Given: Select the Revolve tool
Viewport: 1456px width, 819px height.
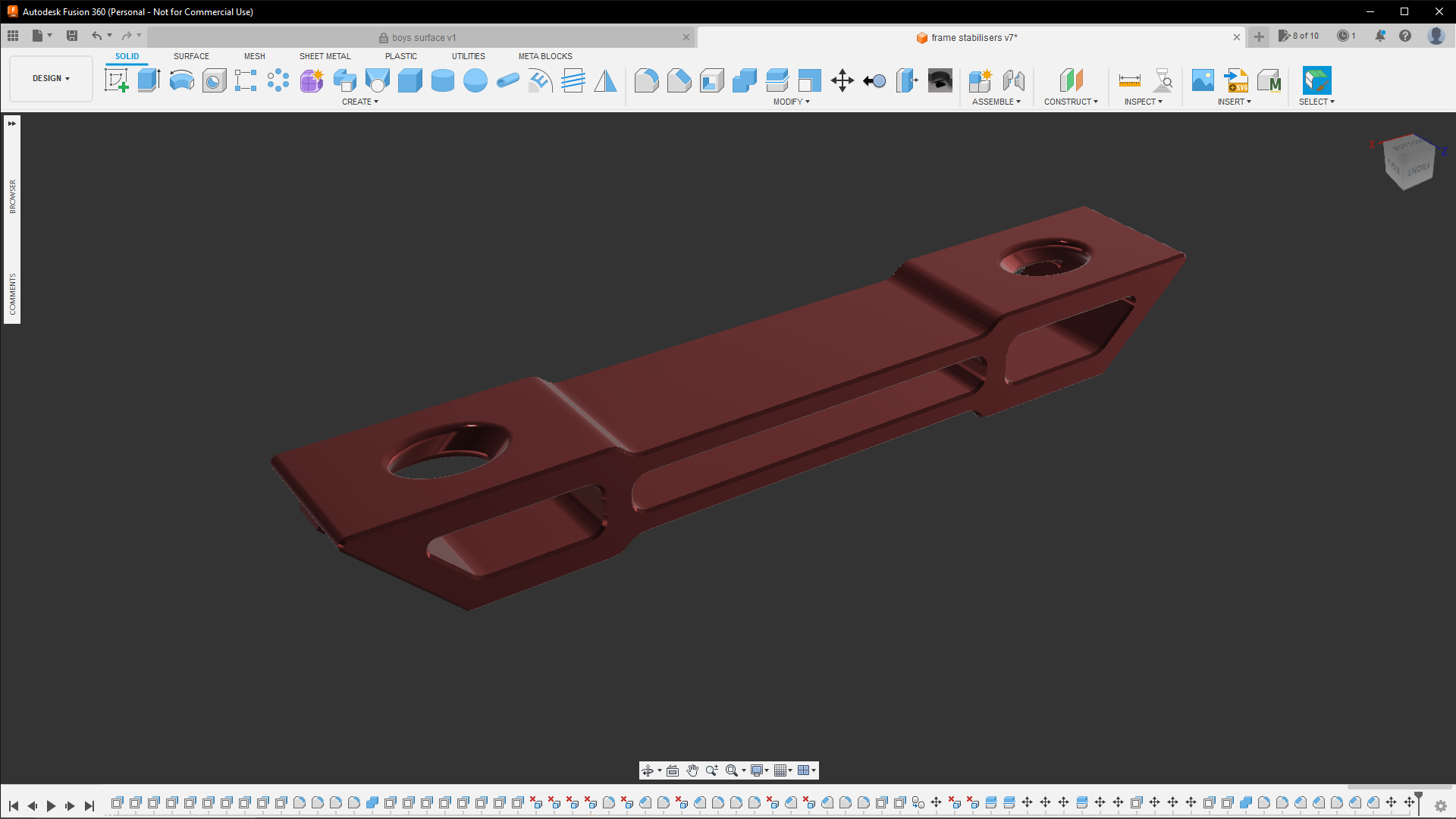Looking at the screenshot, I should pos(181,80).
